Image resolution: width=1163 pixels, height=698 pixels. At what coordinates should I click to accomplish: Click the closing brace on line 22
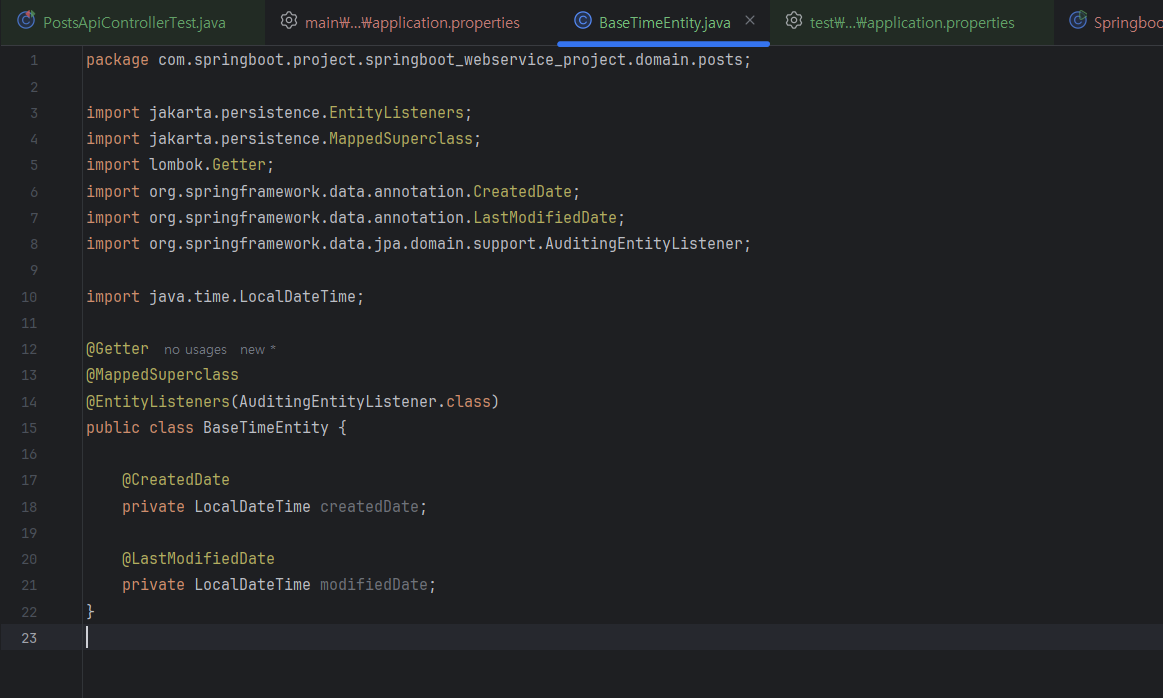click(90, 611)
